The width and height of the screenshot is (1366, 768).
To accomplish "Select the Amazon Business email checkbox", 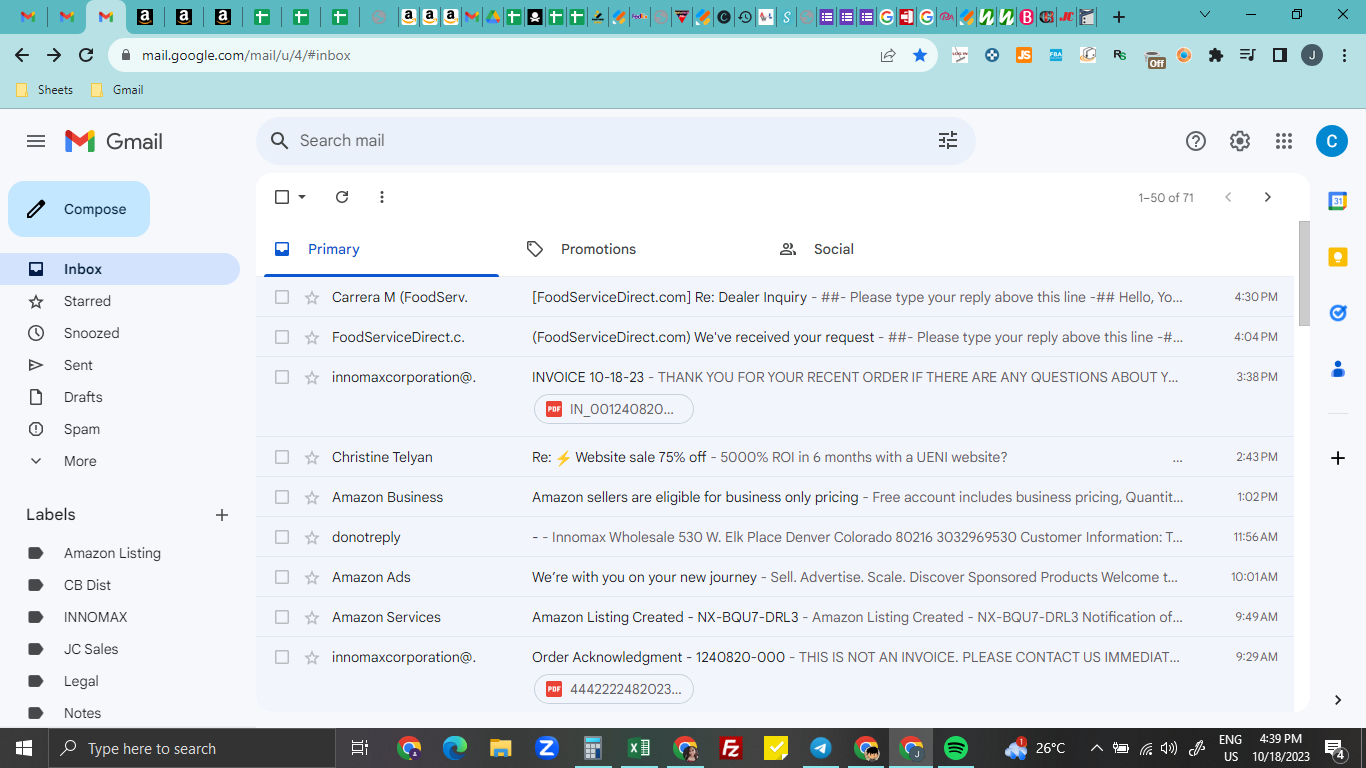I will (282, 497).
